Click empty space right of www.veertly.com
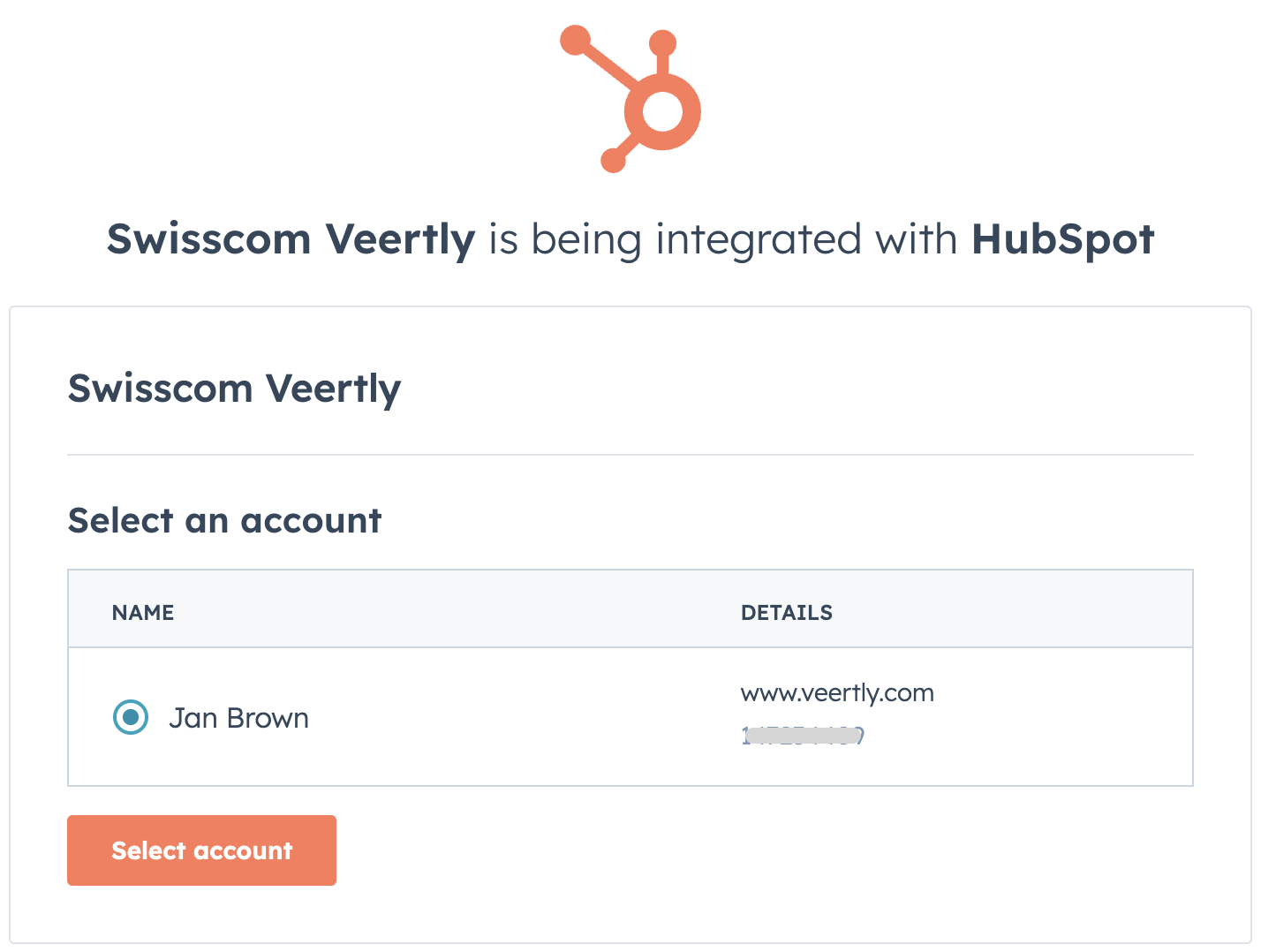Screen dimensions: 1261x952 coord(1060,694)
